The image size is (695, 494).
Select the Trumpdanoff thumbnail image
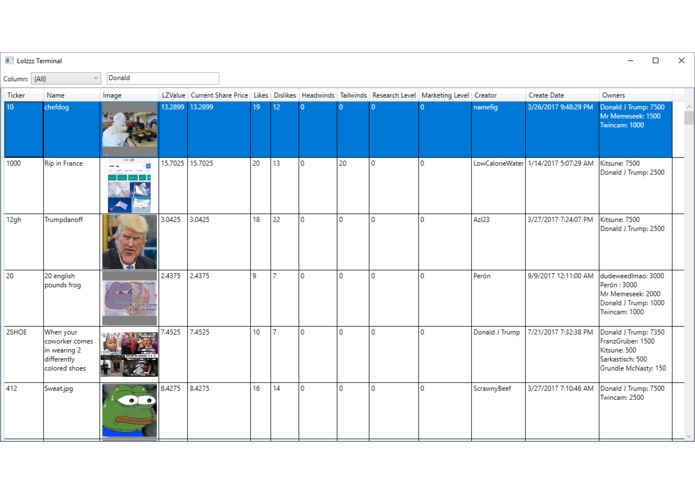[x=129, y=242]
